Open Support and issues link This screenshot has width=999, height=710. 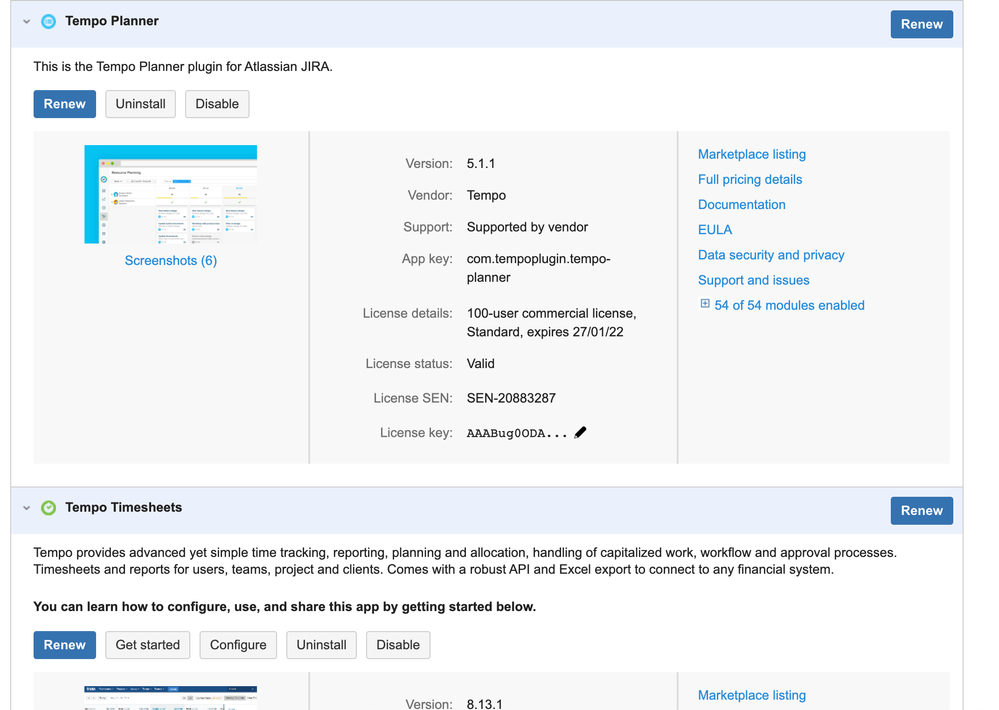point(754,280)
